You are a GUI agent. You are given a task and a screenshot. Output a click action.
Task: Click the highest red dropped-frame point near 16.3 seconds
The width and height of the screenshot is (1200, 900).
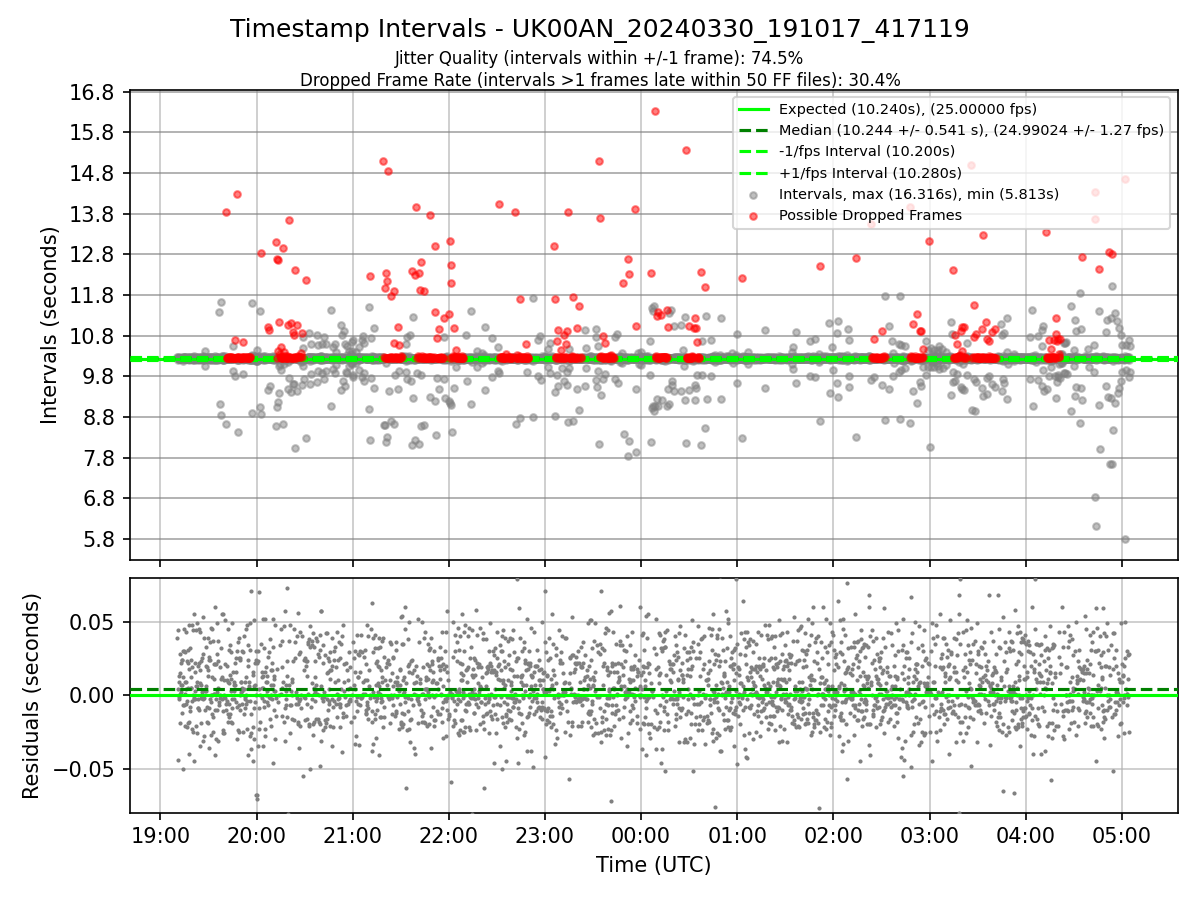coord(655,111)
